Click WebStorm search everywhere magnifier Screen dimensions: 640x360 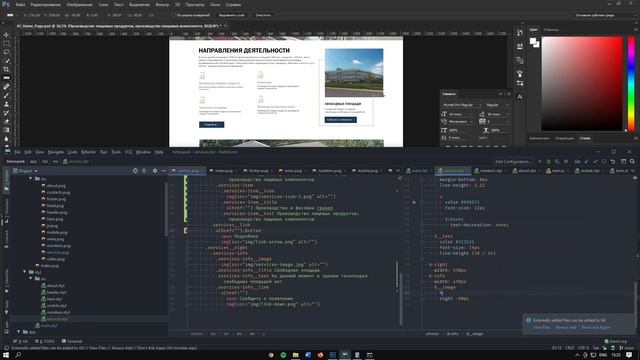tap(632, 162)
